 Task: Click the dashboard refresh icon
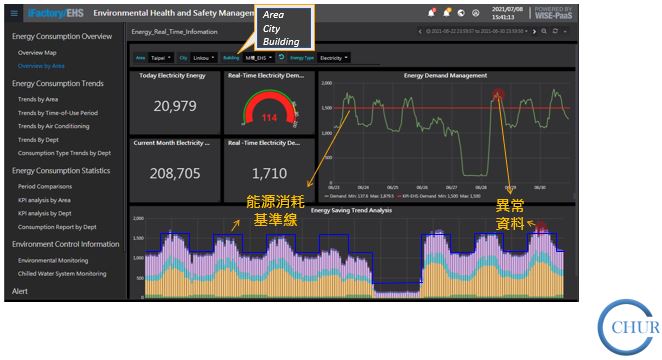[555, 31]
